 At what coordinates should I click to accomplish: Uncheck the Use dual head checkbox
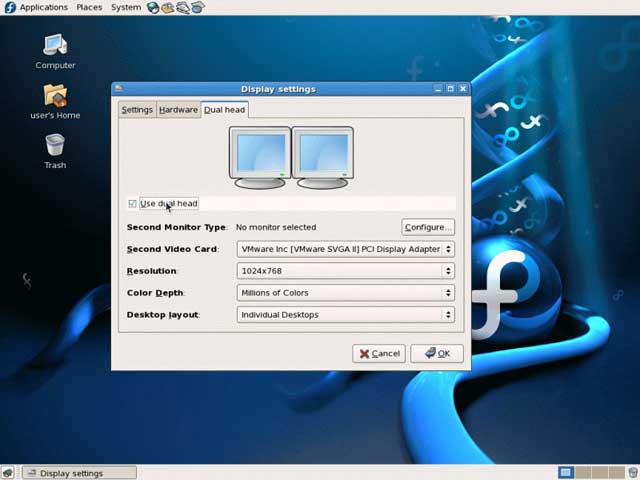[132, 204]
